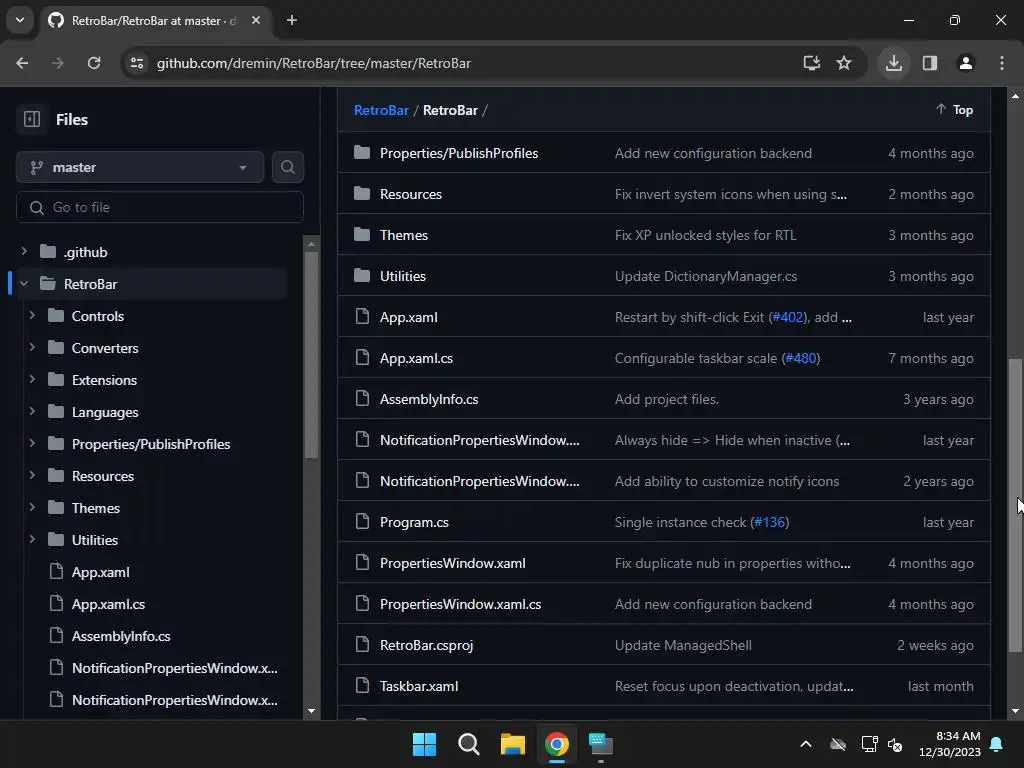Image resolution: width=1024 pixels, height=768 pixels.
Task: Open Taskbar.xaml in the file list
Action: click(x=419, y=686)
